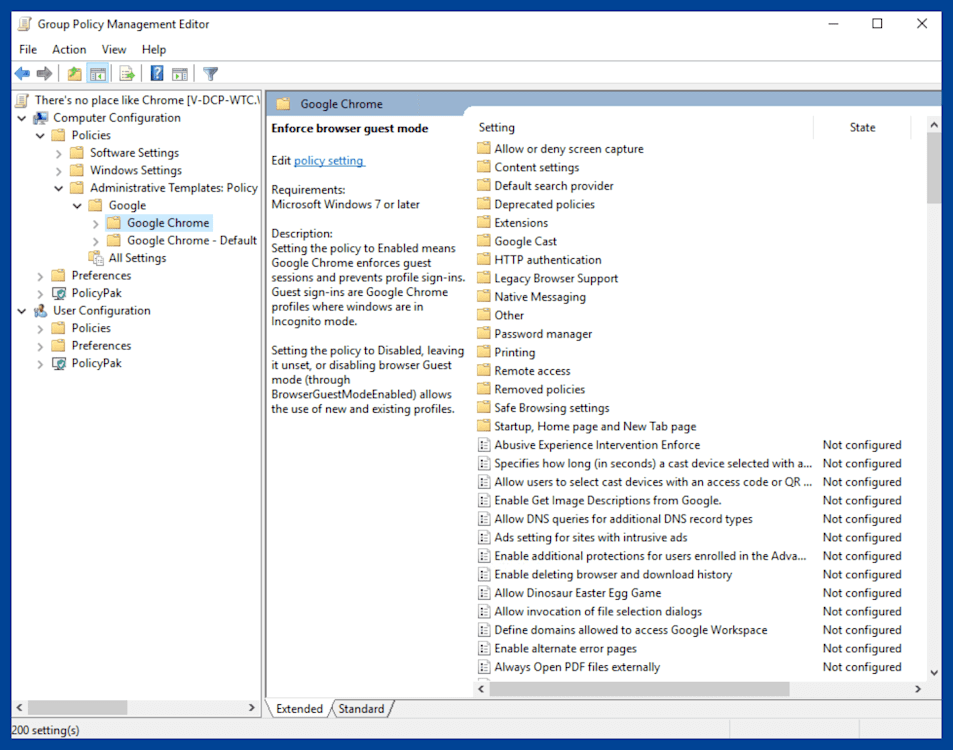Open the Up One Level folder icon
Image resolution: width=953 pixels, height=750 pixels.
(73, 72)
